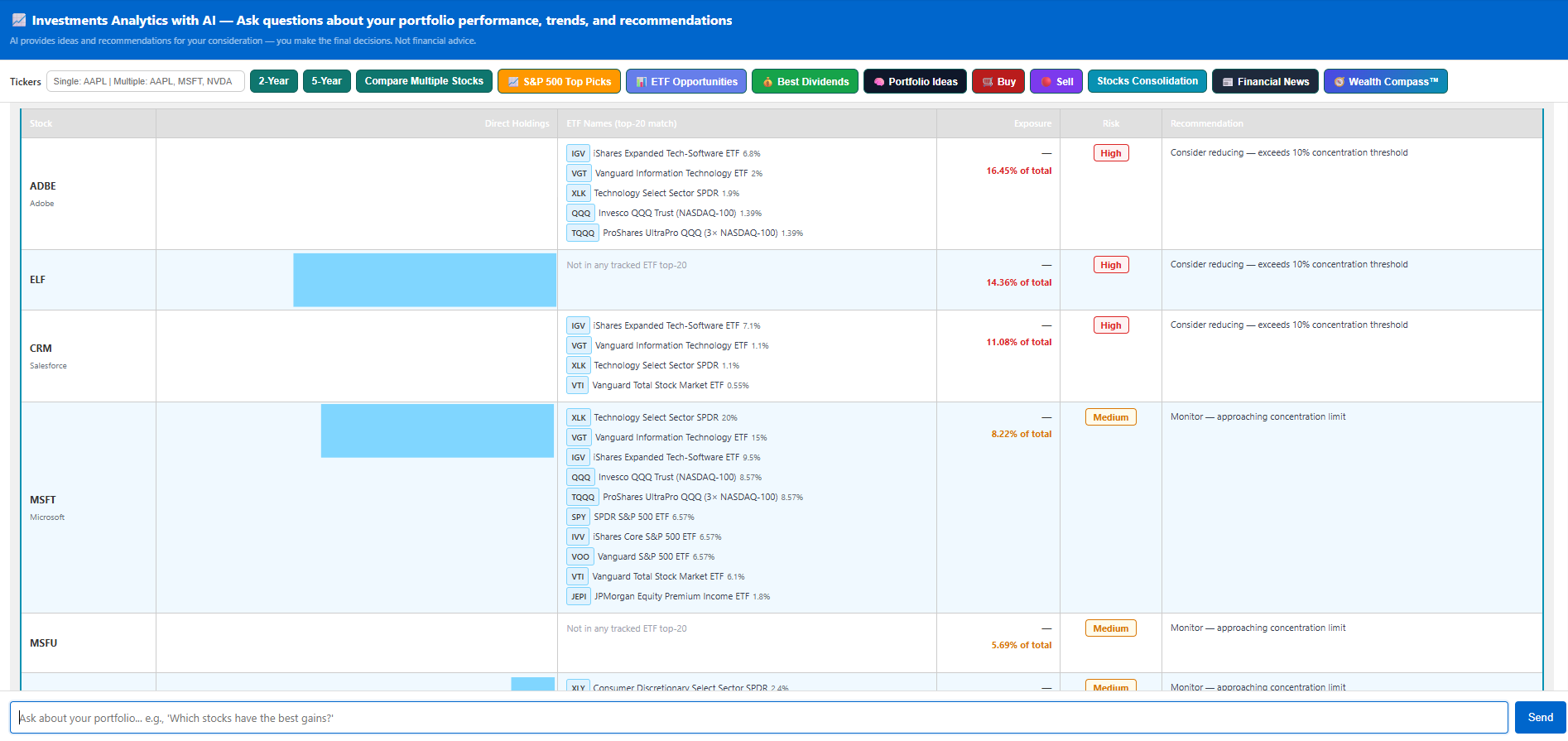This screenshot has width=1568, height=741.
Task: Click the JEPI ticker tag in MSFT row
Action: tap(579, 596)
